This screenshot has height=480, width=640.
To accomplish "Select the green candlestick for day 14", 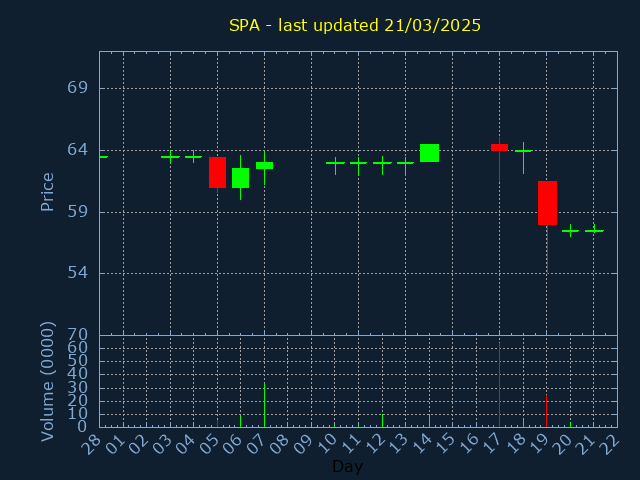I will [429, 153].
